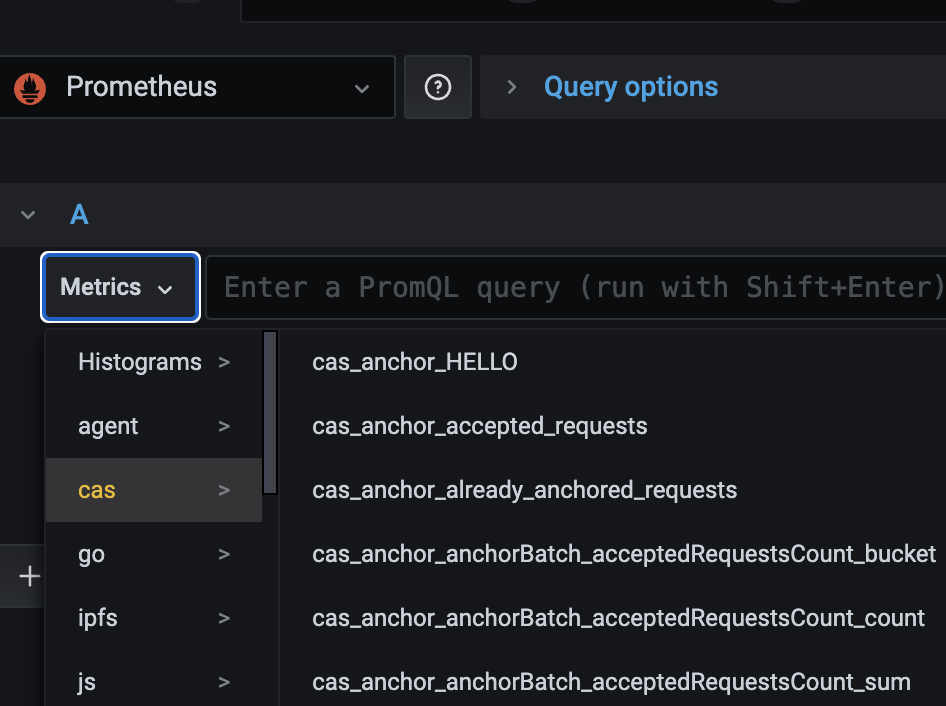The height and width of the screenshot is (706, 946).
Task: Select the js metrics category
Action: tap(154, 682)
